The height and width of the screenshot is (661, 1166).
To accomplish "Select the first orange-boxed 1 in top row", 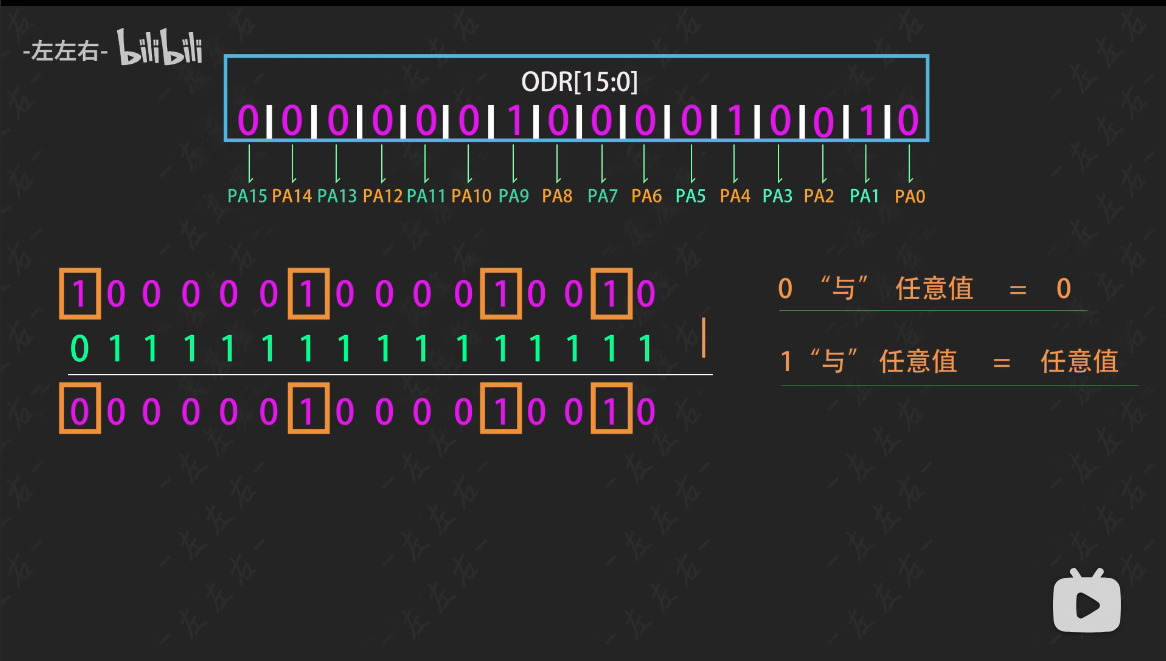I will click(x=80, y=294).
